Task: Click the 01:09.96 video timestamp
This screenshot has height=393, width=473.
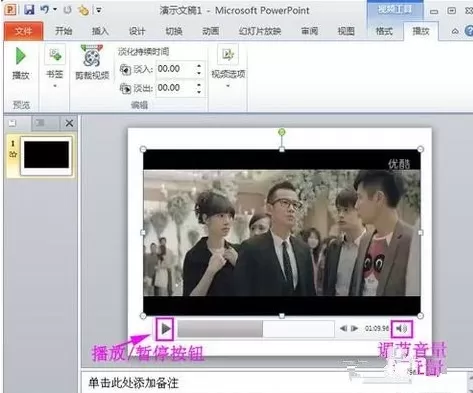Action: pos(376,328)
